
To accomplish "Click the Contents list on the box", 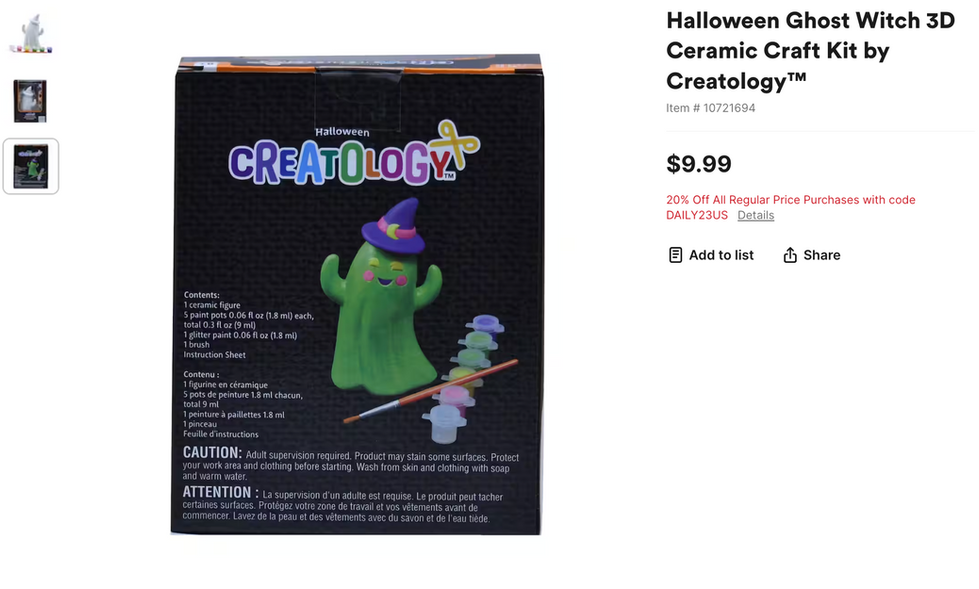I will [248, 325].
